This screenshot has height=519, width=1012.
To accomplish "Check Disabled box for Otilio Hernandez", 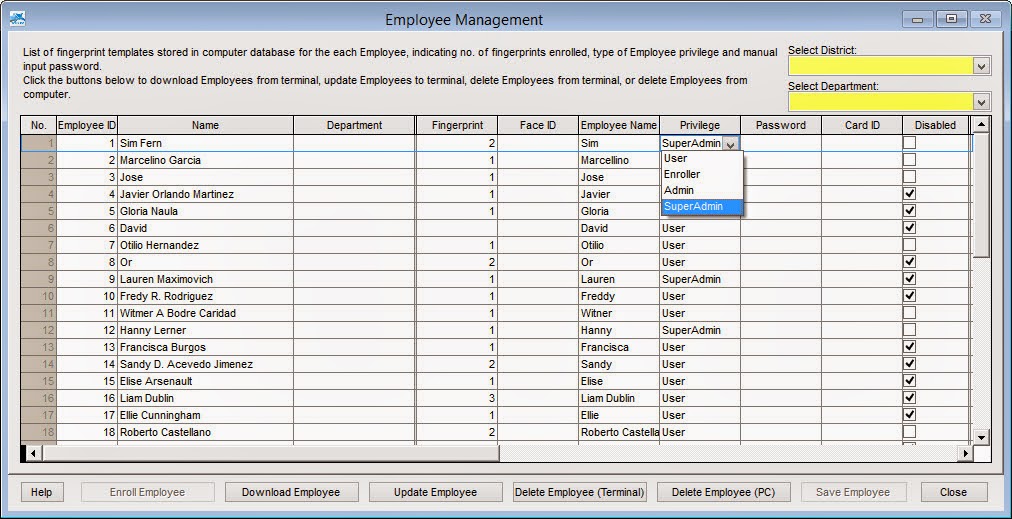I will [x=909, y=245].
